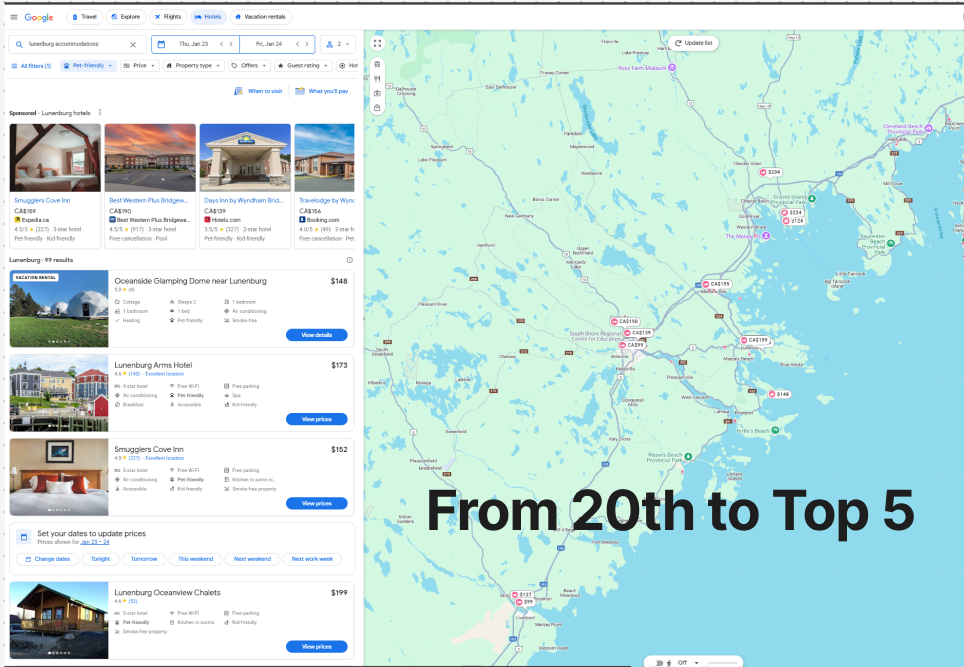Click the Rissers Beach Provincial Park pin

point(688,457)
